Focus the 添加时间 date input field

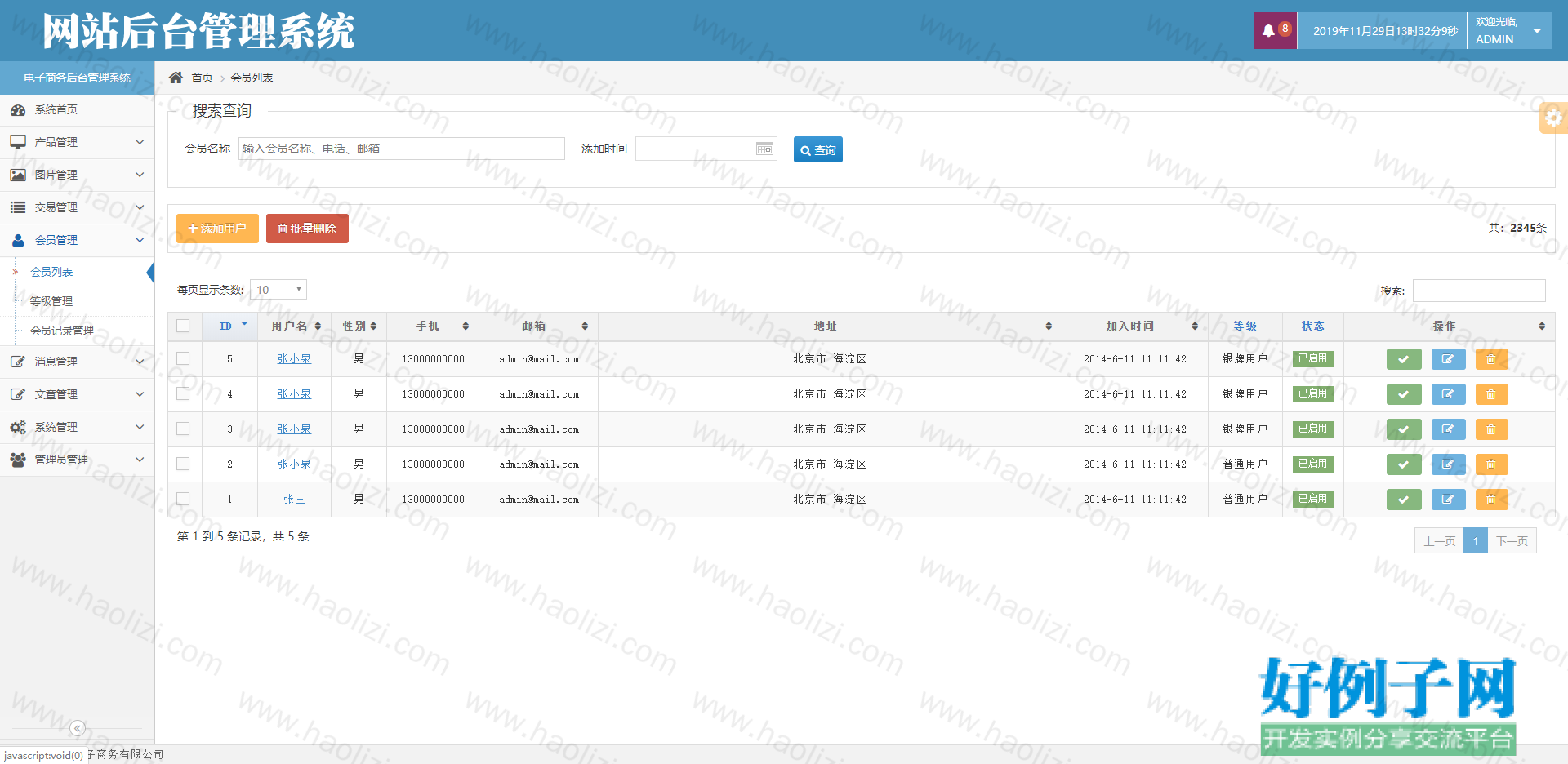(x=706, y=149)
